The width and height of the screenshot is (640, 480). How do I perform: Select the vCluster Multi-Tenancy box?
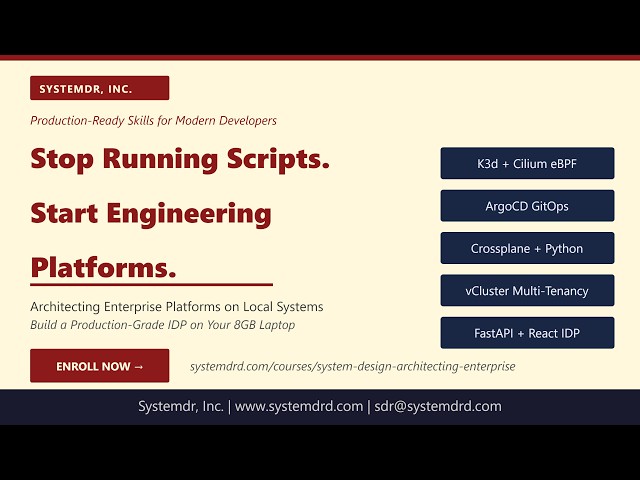tap(527, 291)
